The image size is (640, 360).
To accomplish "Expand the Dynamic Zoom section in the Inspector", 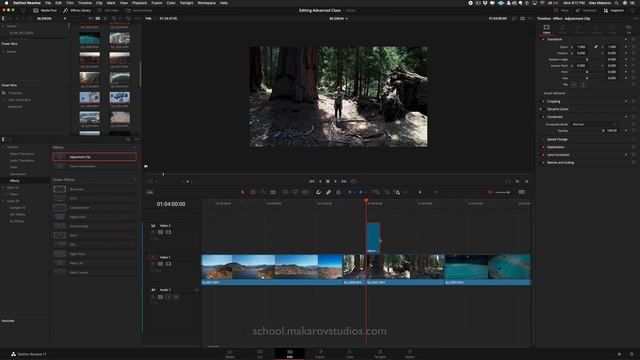I will pyautogui.click(x=558, y=109).
